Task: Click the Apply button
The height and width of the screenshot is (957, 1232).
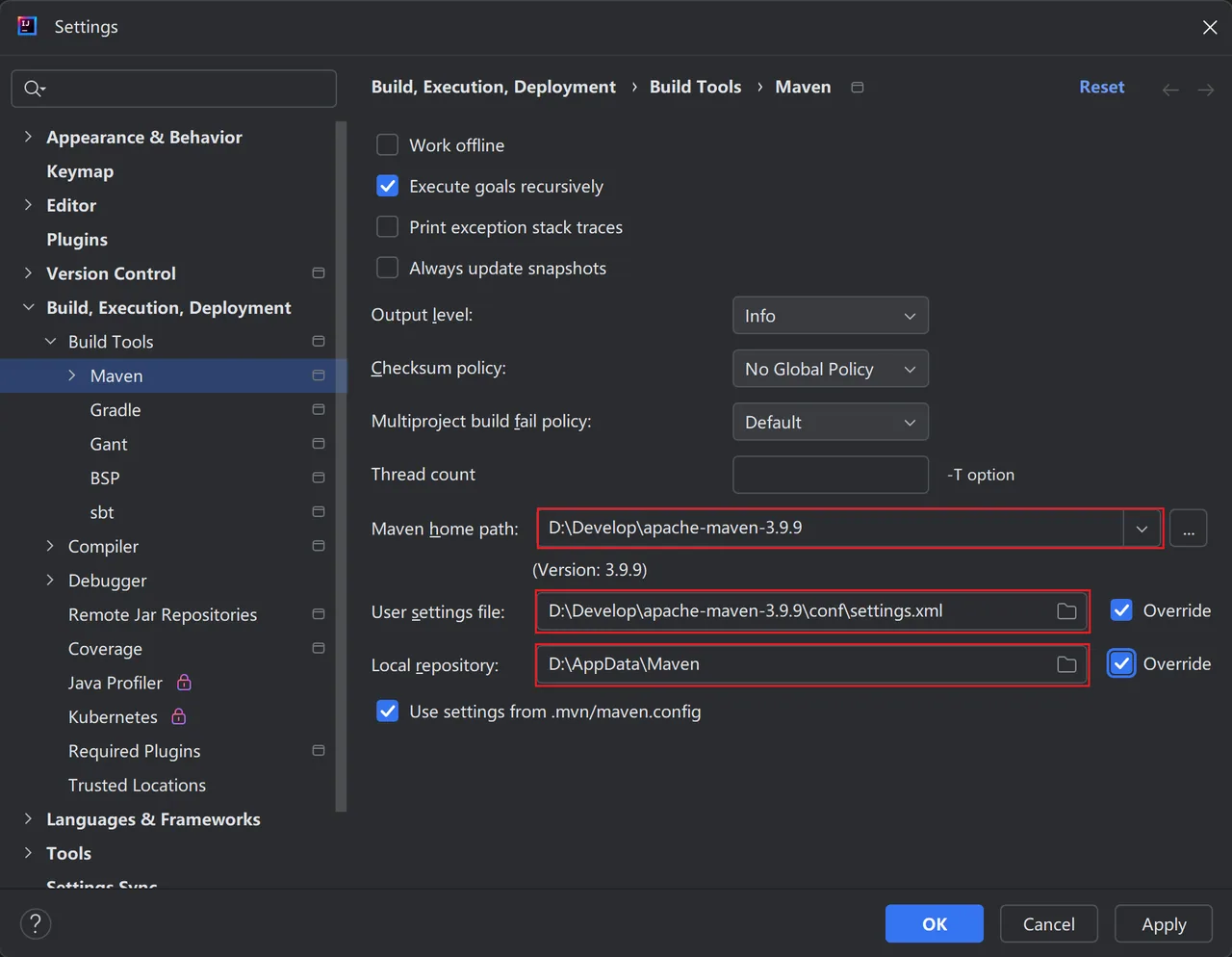Action: pyautogui.click(x=1164, y=924)
